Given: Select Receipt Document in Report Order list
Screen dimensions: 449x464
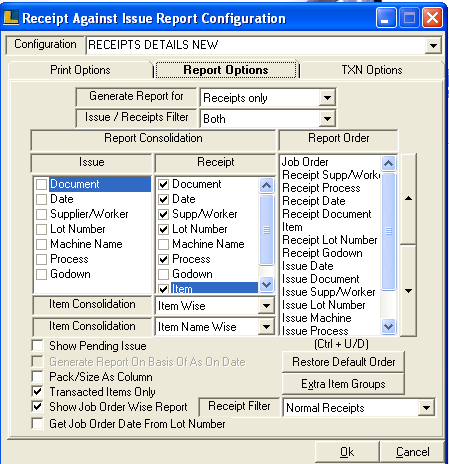Looking at the screenshot, I should point(330,214).
